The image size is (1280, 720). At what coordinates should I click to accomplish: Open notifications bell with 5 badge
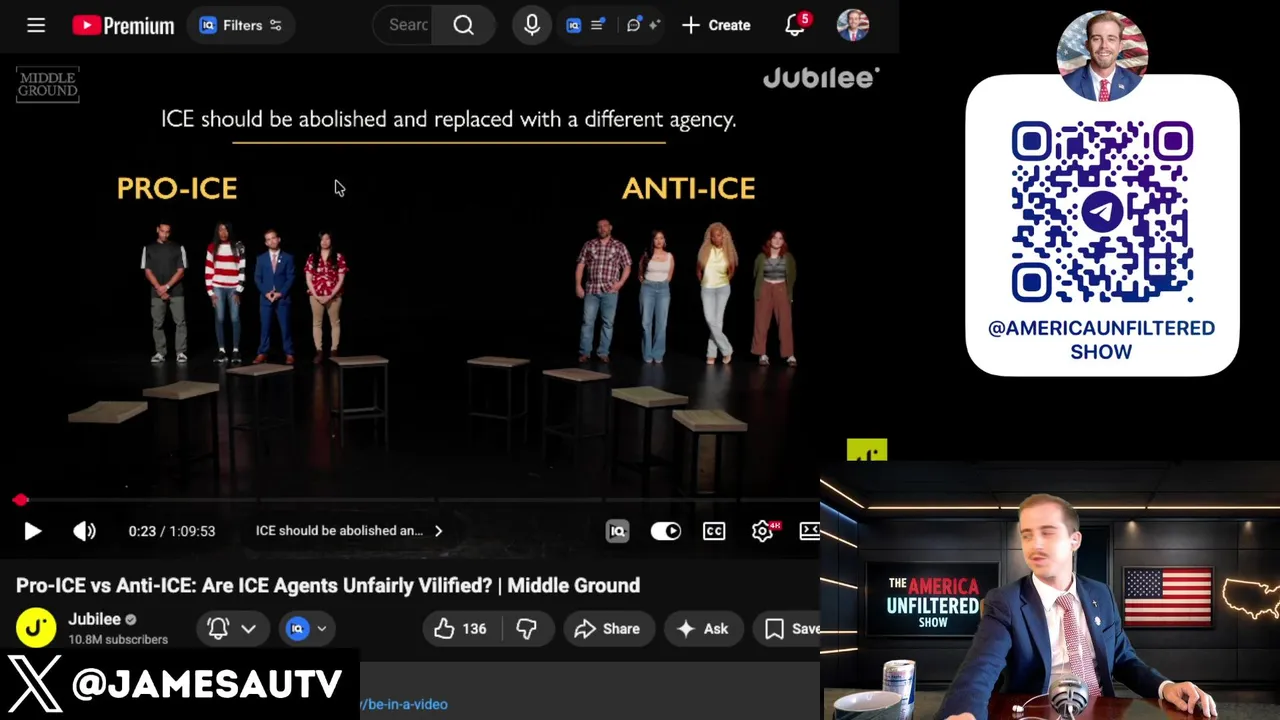tap(796, 25)
